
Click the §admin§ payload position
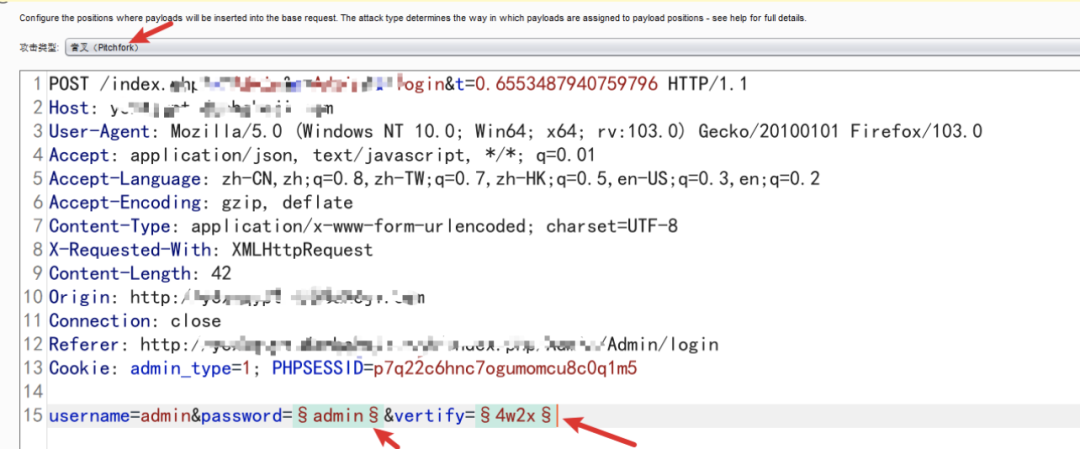point(337,416)
